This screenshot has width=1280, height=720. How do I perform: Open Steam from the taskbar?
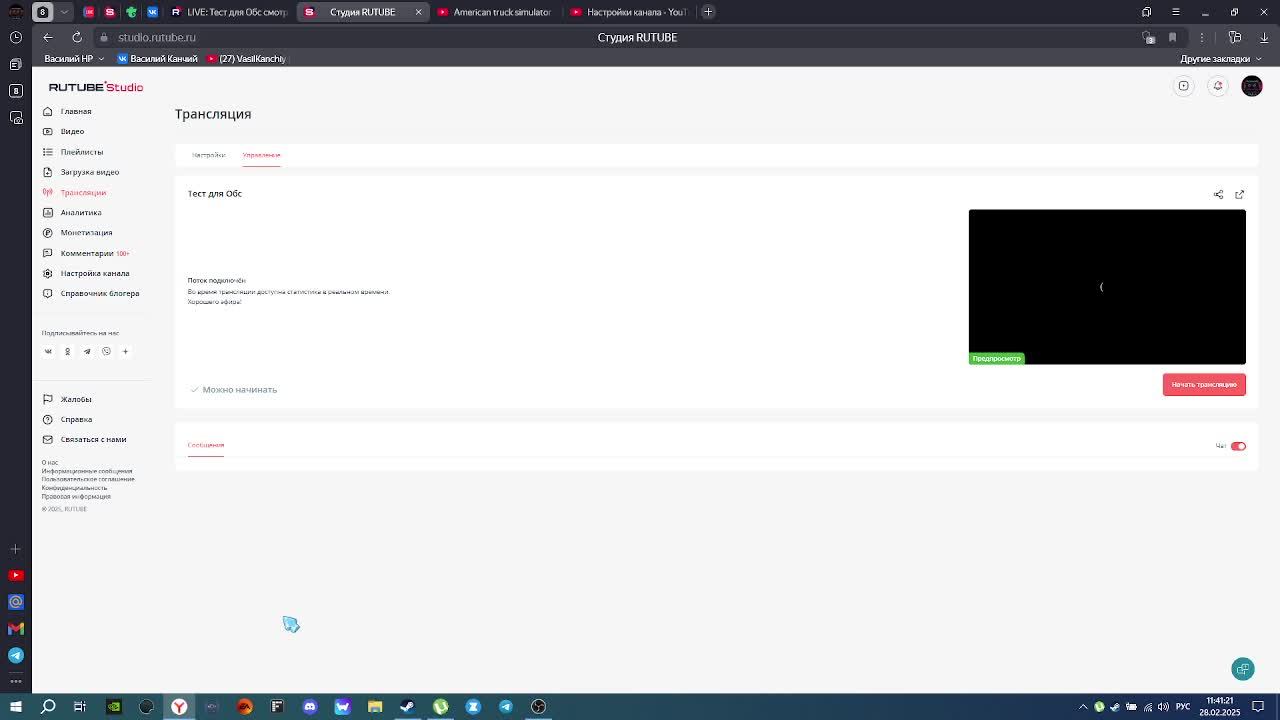coord(407,707)
